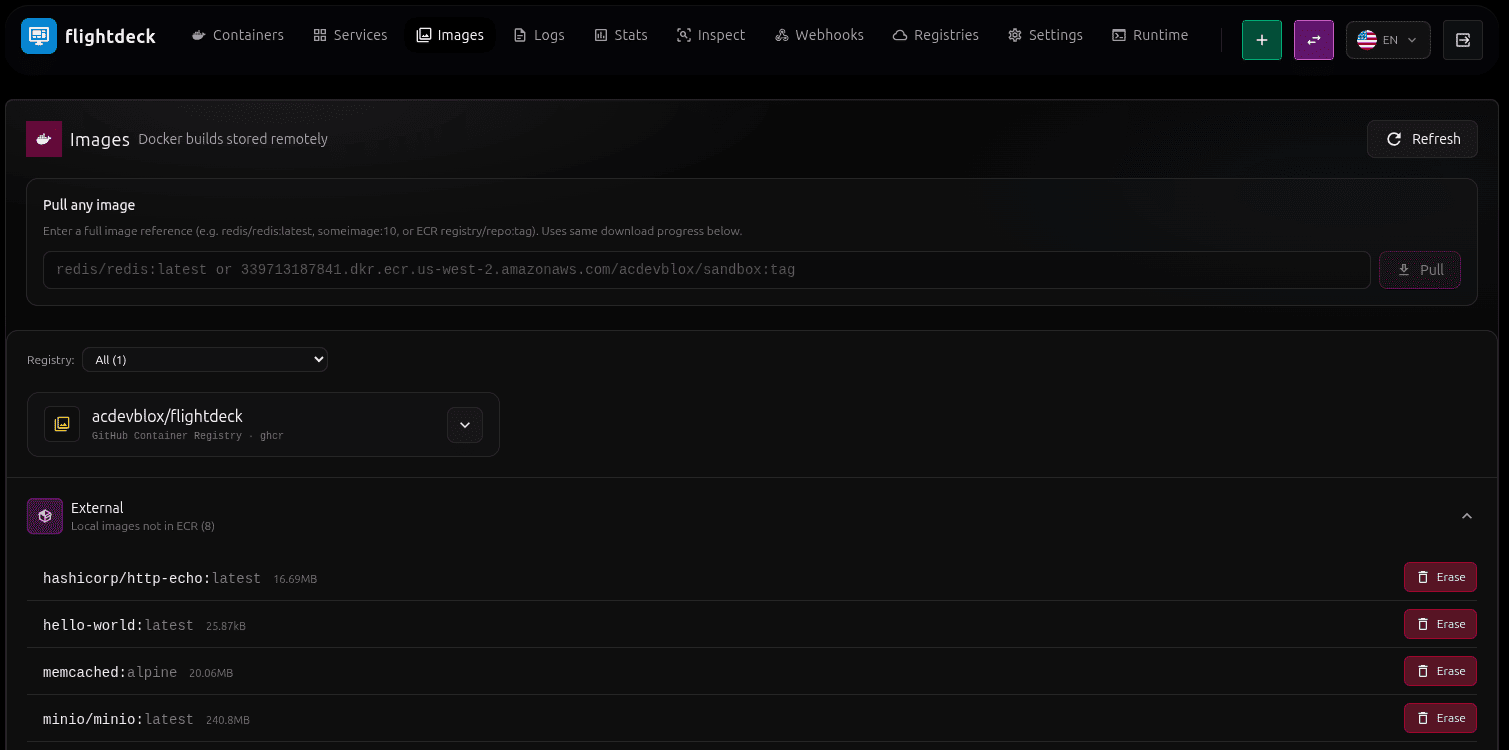Open Settings from the navigation bar
The width and height of the screenshot is (1509, 750).
[x=1045, y=35]
